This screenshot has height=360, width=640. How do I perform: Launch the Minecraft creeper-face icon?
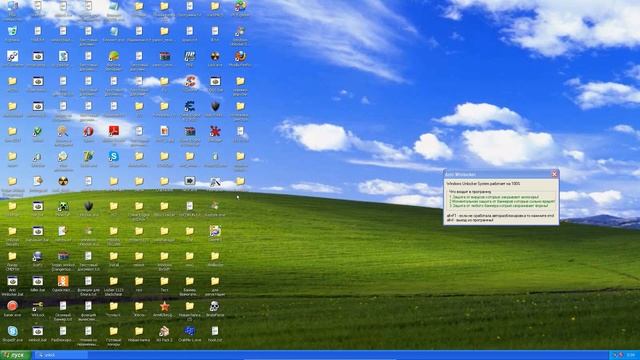pyautogui.click(x=63, y=206)
